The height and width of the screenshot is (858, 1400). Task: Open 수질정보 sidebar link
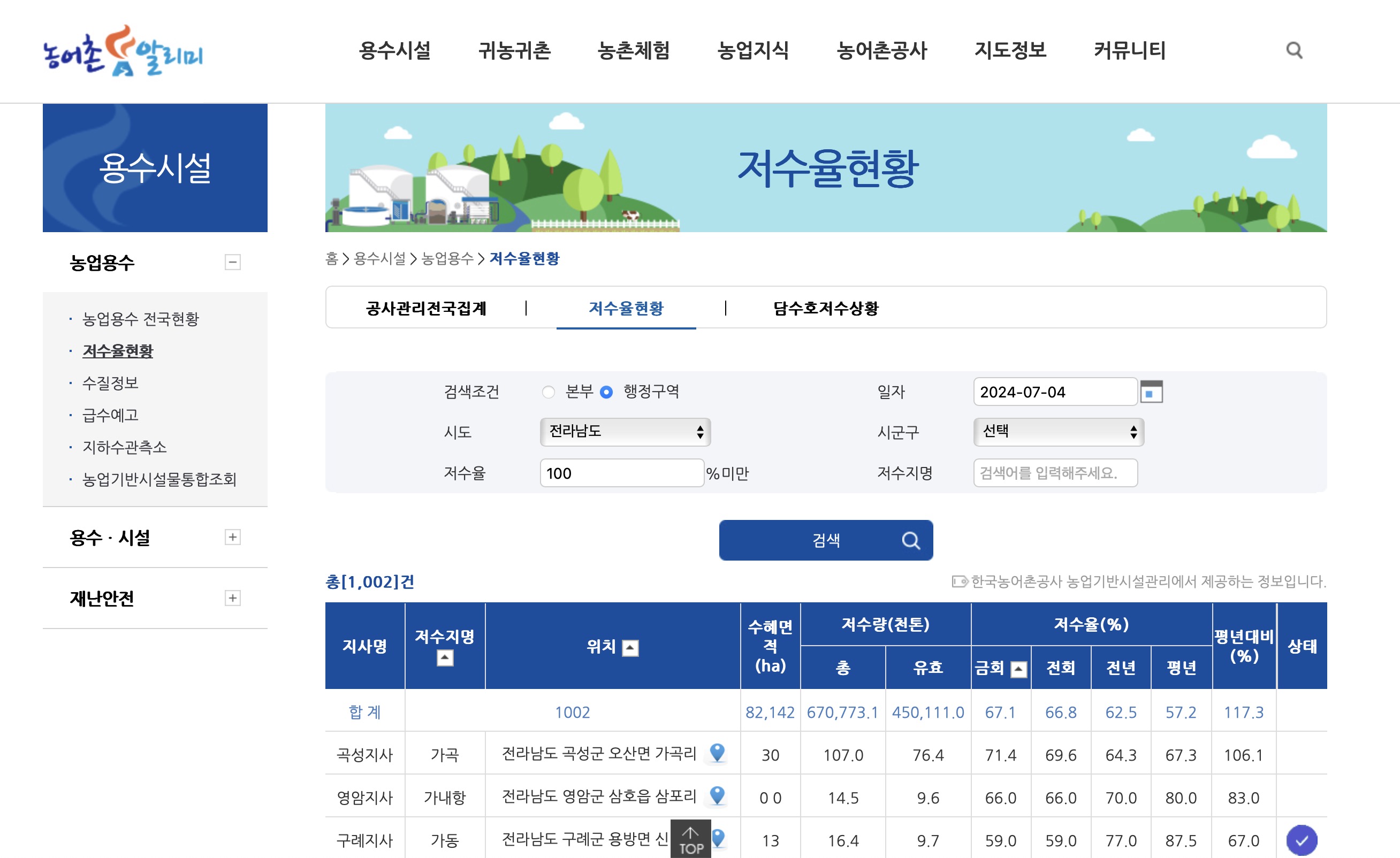click(x=111, y=382)
